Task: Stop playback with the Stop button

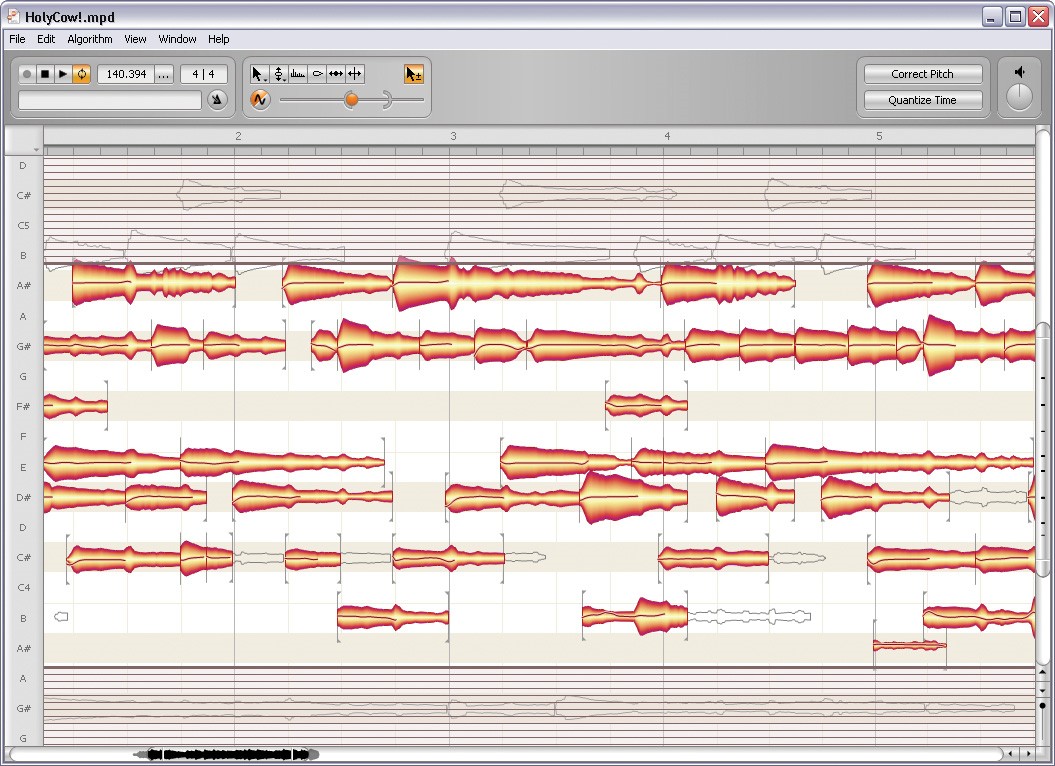Action: [x=44, y=74]
